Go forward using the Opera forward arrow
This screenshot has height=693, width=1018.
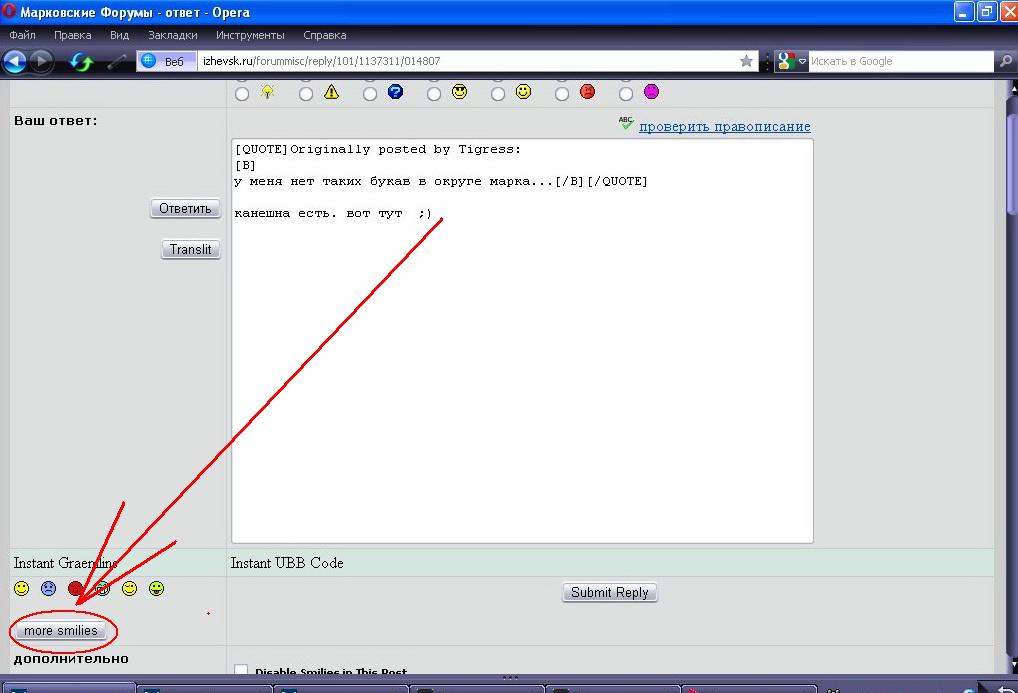pos(42,61)
